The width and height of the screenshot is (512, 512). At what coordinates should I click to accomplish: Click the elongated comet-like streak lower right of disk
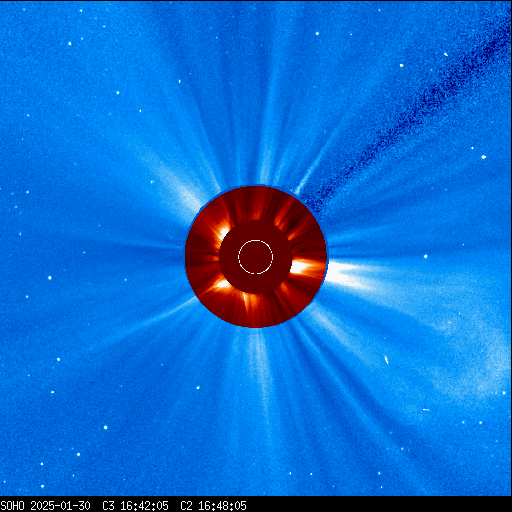[x=386, y=360]
